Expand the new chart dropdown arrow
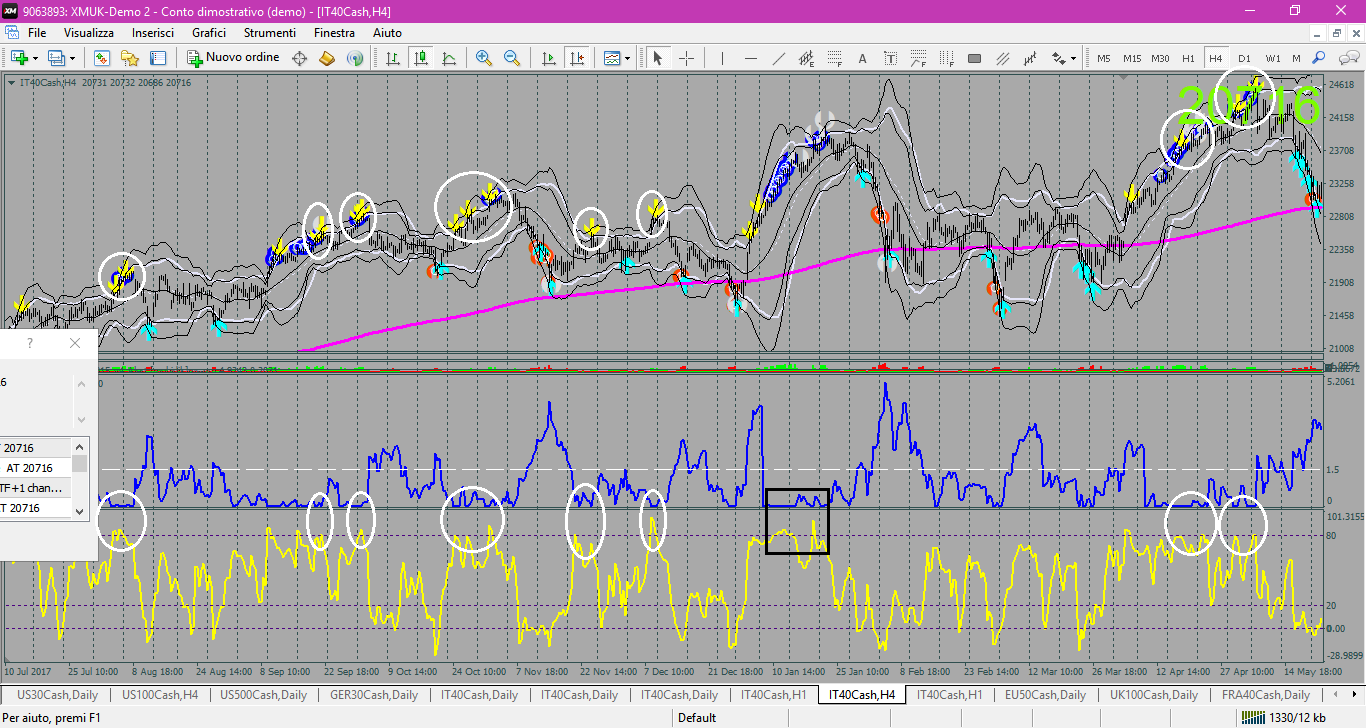The height and width of the screenshot is (728, 1366). click(35, 58)
